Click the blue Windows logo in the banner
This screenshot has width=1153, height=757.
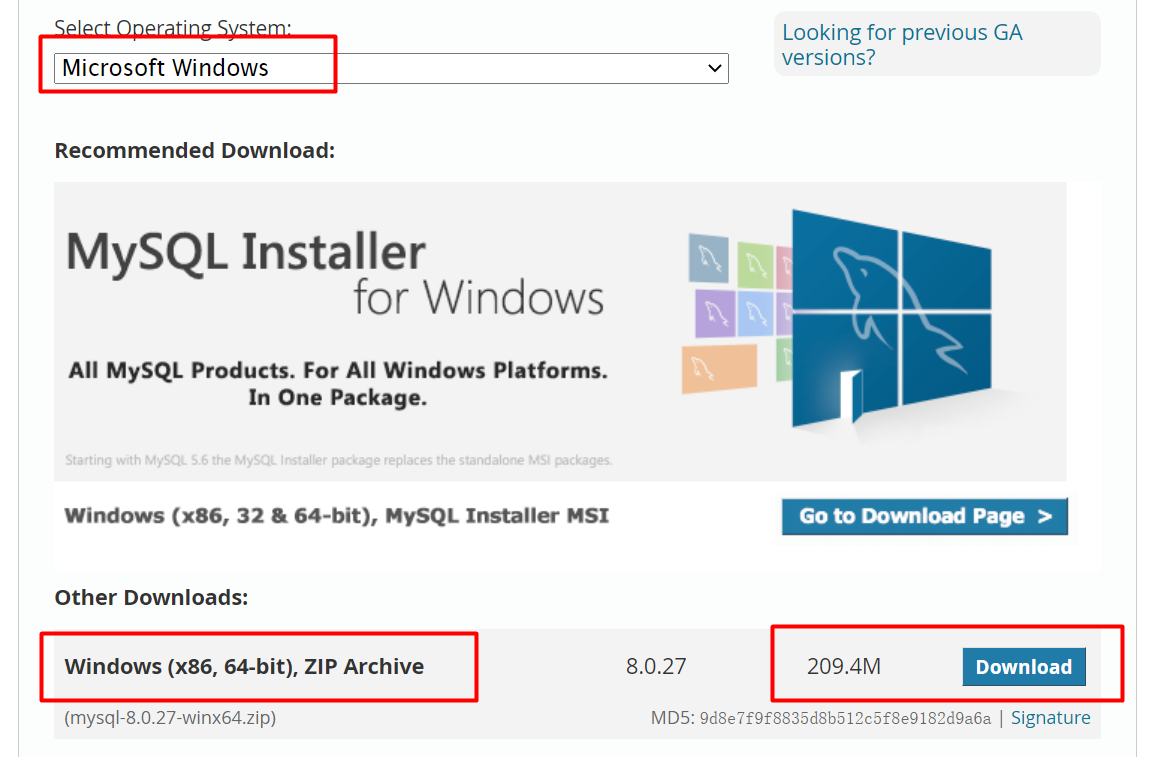[x=890, y=320]
